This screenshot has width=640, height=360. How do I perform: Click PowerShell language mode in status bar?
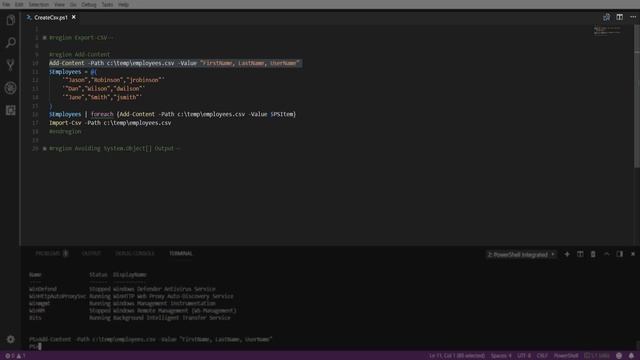[566, 356]
